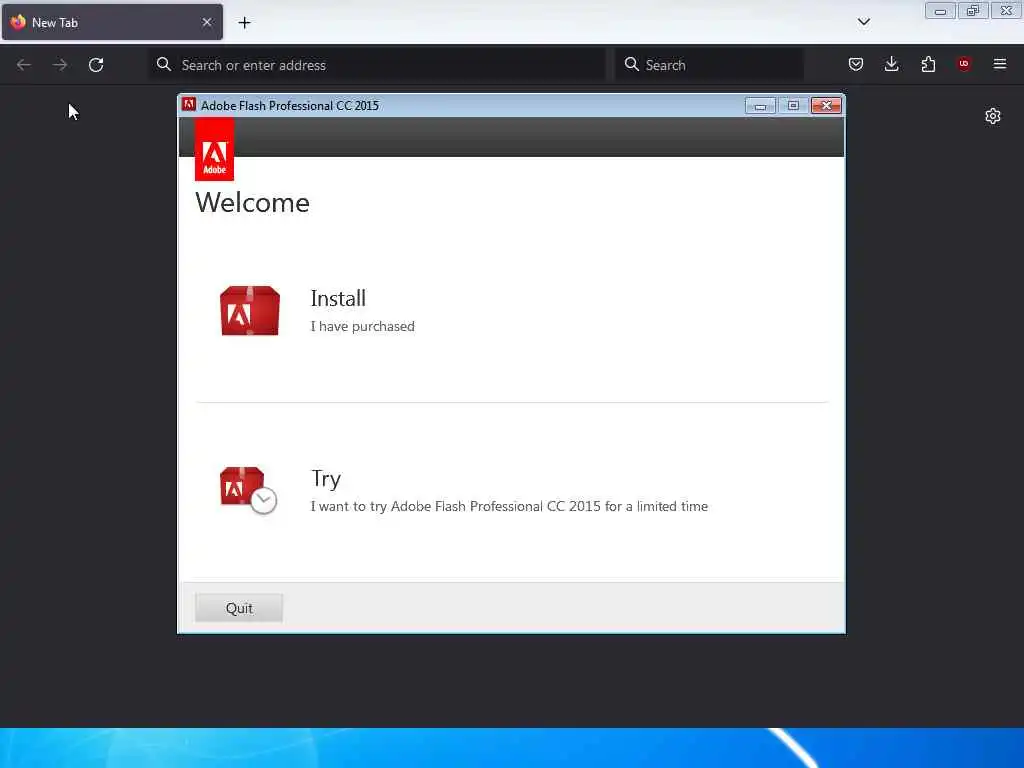The width and height of the screenshot is (1024, 768).
Task: Close the Firefox window
Action: pyautogui.click(x=1006, y=11)
